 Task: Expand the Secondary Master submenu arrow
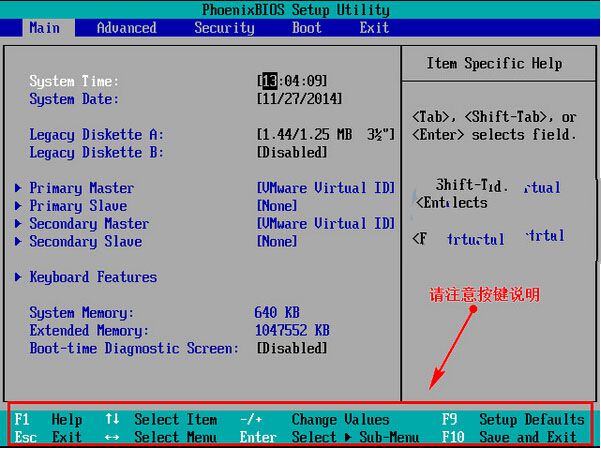coord(18,224)
